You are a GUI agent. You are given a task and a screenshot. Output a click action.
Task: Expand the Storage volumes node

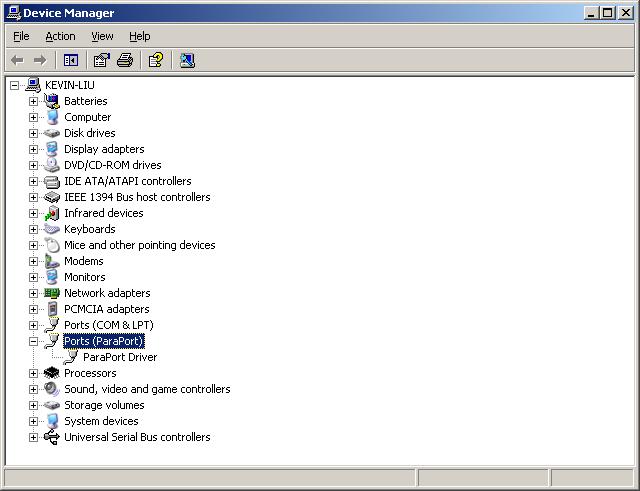click(x=33, y=405)
